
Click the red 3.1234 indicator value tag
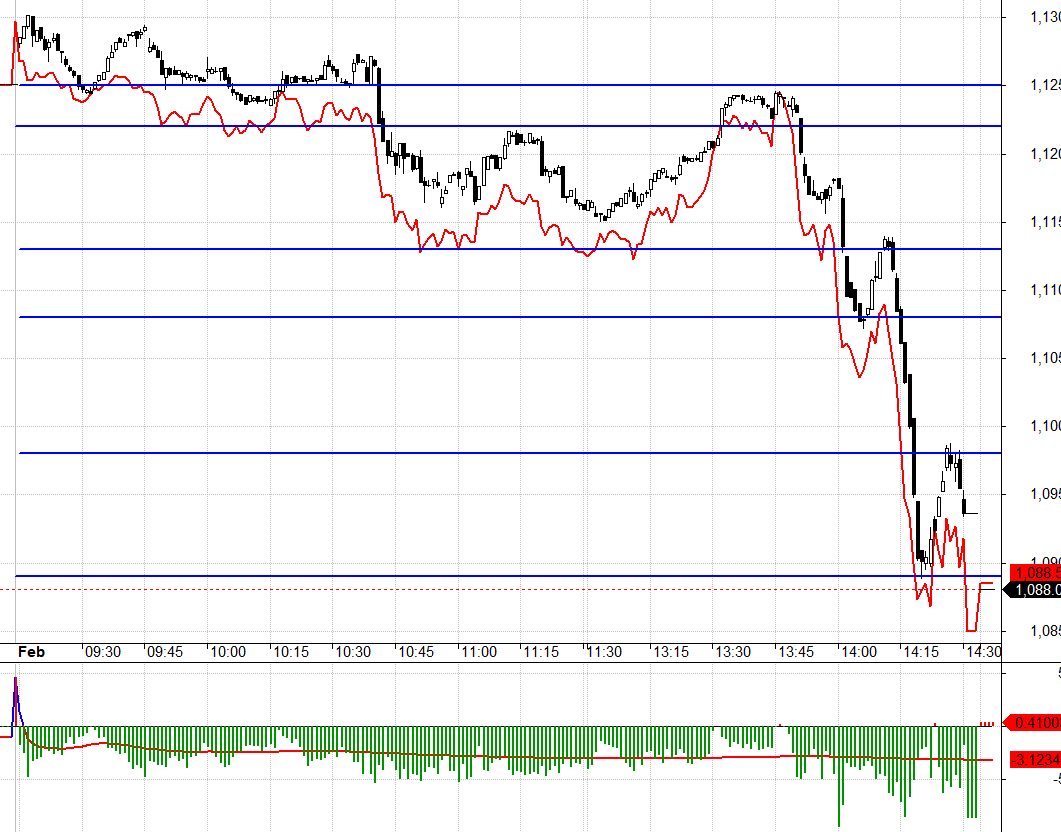1036,759
